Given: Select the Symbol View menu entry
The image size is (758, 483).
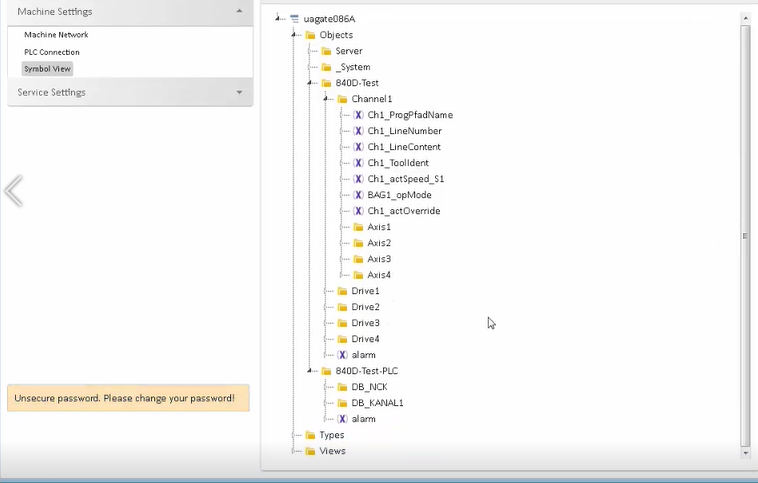Looking at the screenshot, I should [x=47, y=69].
